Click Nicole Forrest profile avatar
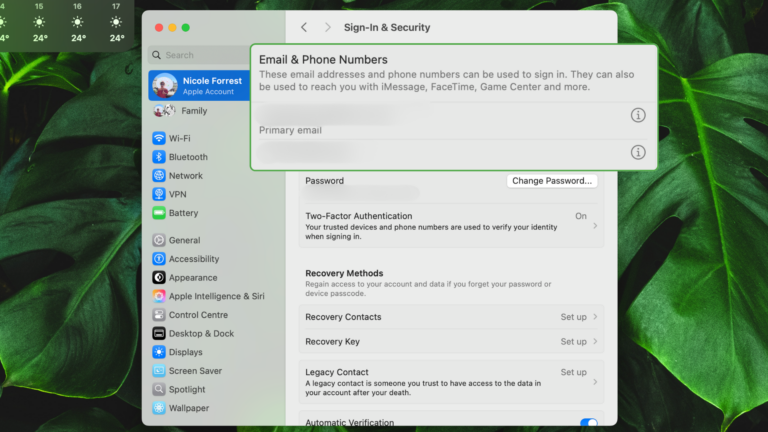The width and height of the screenshot is (768, 432). pyautogui.click(x=165, y=86)
